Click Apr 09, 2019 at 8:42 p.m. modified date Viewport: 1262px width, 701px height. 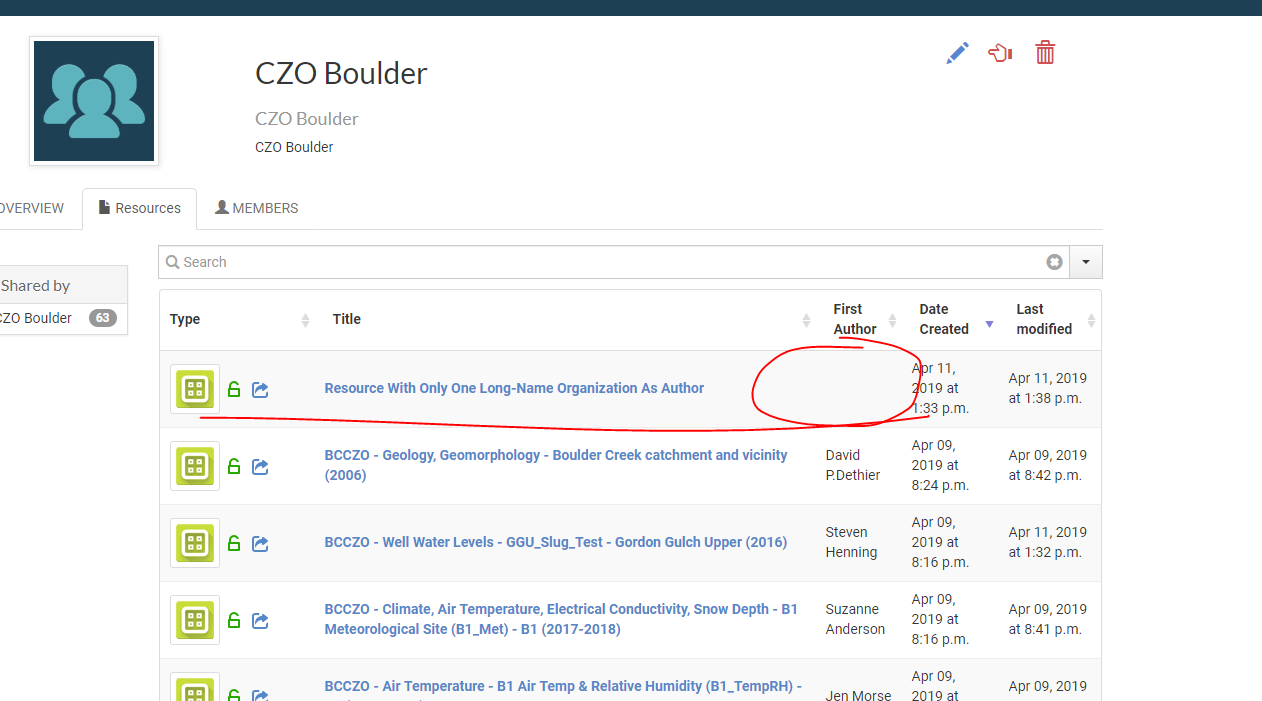coord(1048,465)
